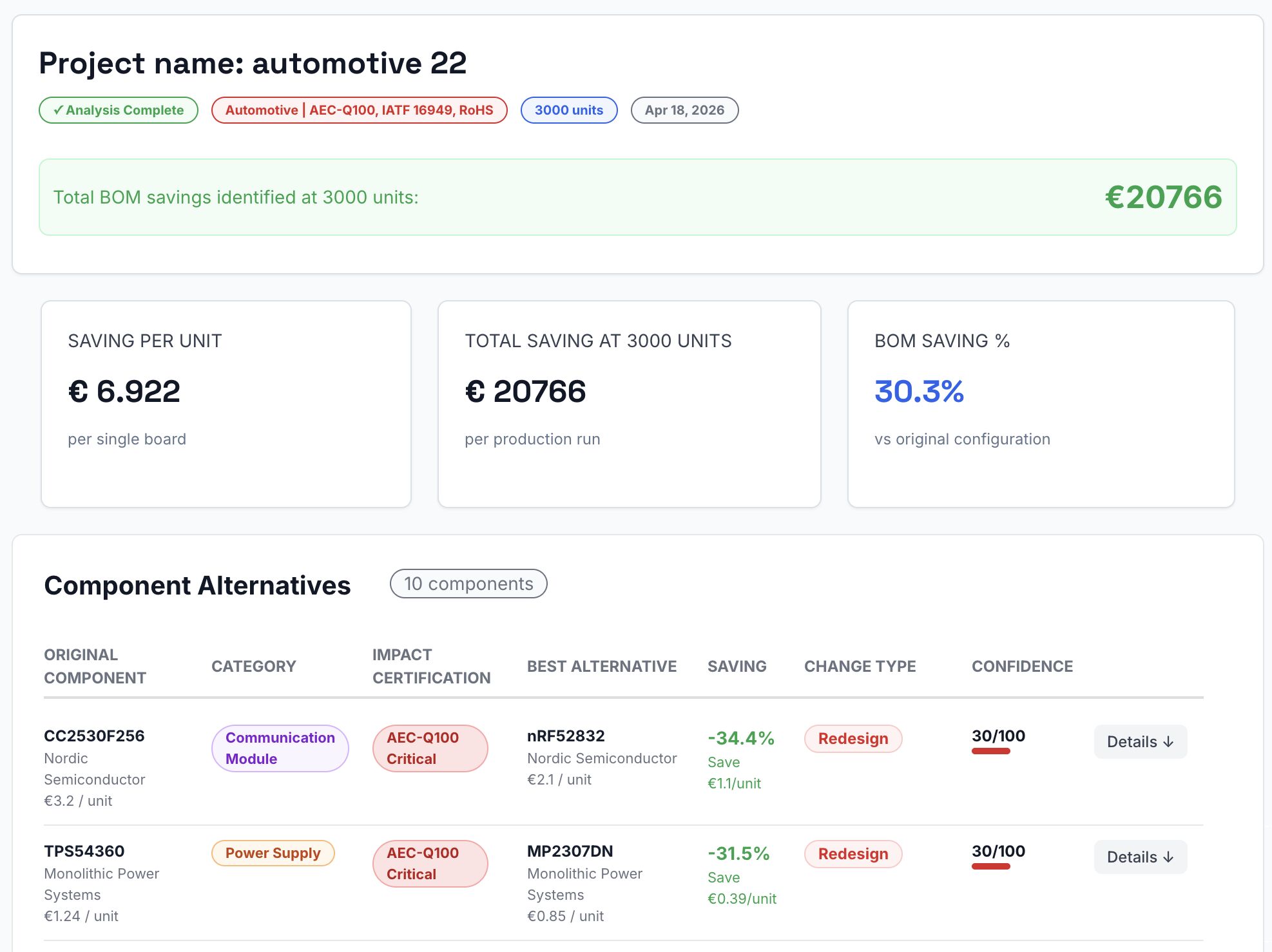The image size is (1272, 952).
Task: Click the Communication Module category tag
Action: click(x=280, y=748)
